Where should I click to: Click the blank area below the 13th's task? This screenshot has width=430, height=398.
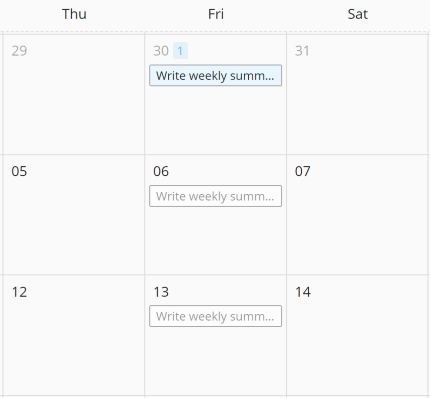coord(215,361)
